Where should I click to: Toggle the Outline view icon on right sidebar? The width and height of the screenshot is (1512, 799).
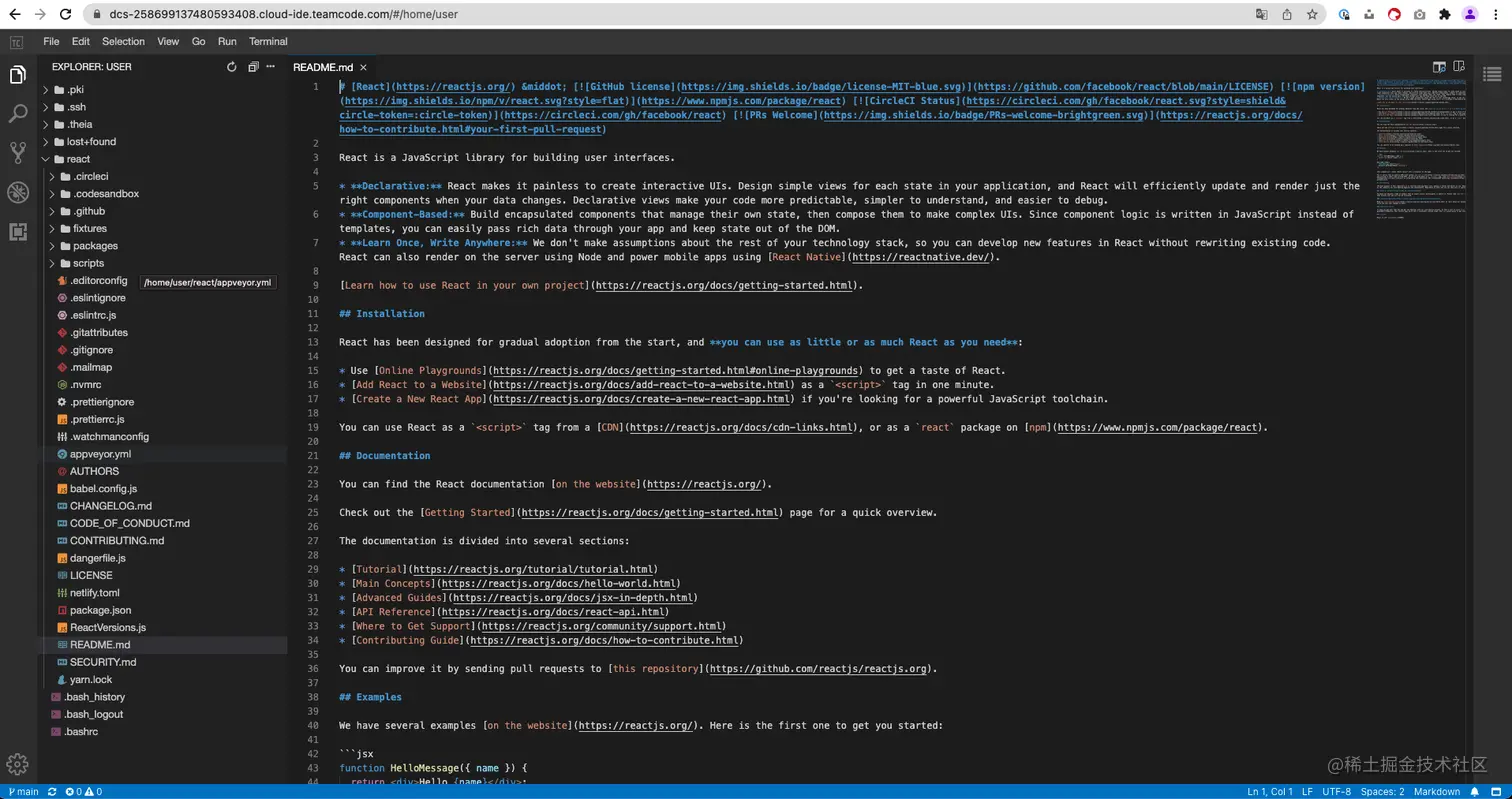pos(1492,74)
